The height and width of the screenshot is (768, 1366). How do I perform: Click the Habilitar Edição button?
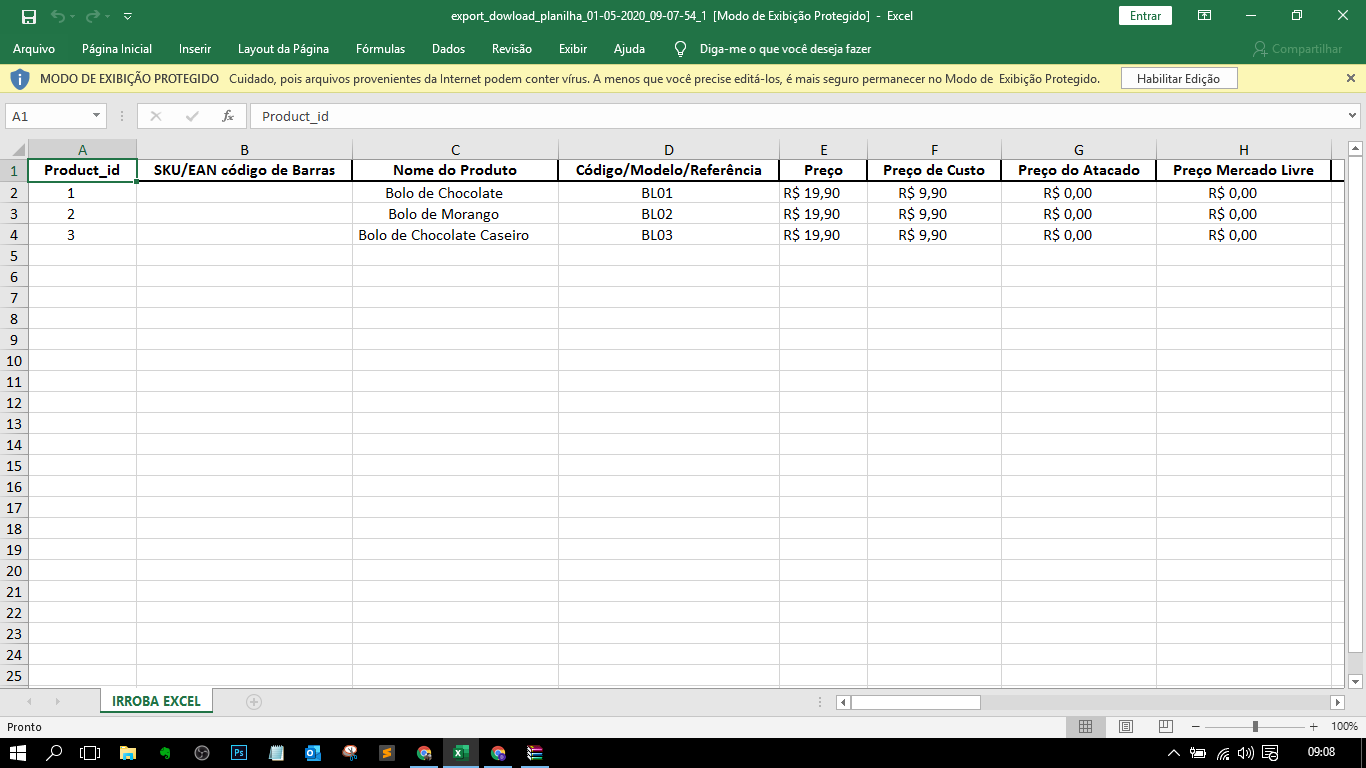[x=1178, y=78]
